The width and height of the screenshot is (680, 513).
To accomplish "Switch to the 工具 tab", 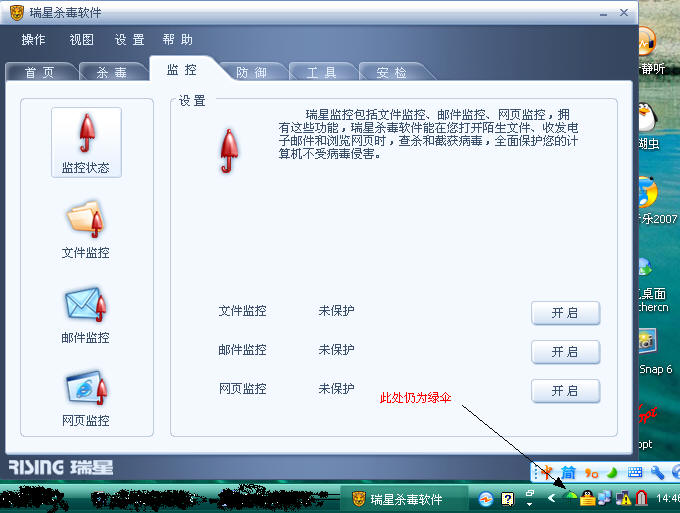I will click(x=321, y=72).
